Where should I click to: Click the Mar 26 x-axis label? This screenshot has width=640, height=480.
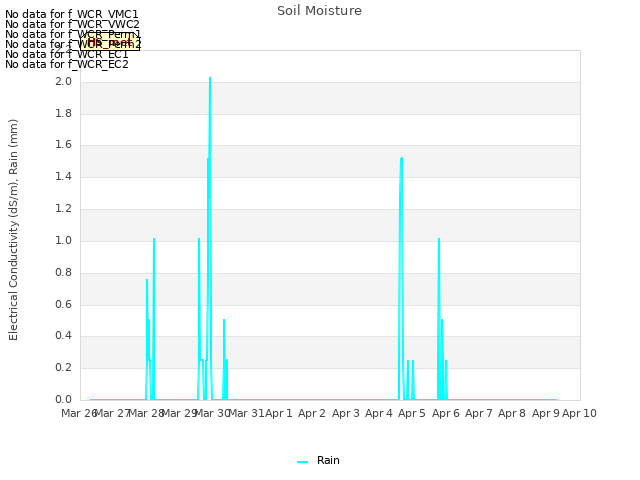[79, 413]
